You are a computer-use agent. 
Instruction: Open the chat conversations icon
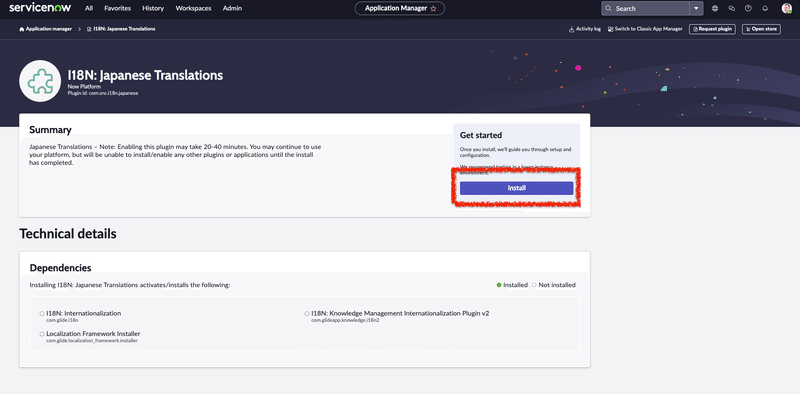pyautogui.click(x=732, y=8)
